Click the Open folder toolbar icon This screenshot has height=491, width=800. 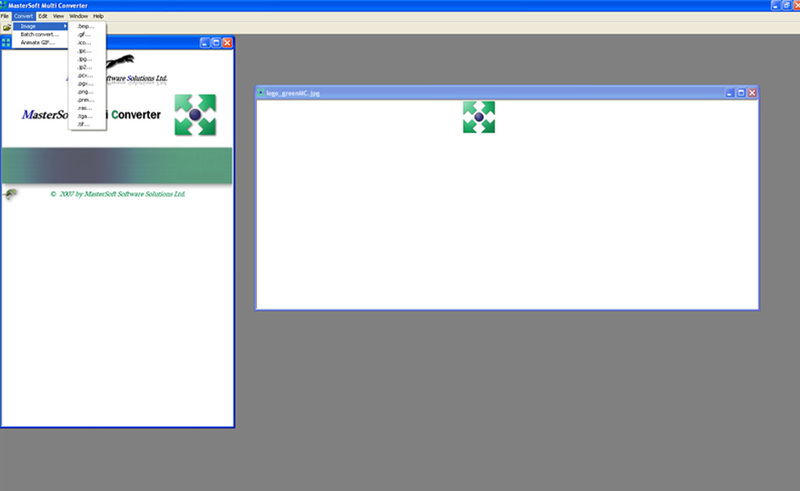[x=6, y=27]
